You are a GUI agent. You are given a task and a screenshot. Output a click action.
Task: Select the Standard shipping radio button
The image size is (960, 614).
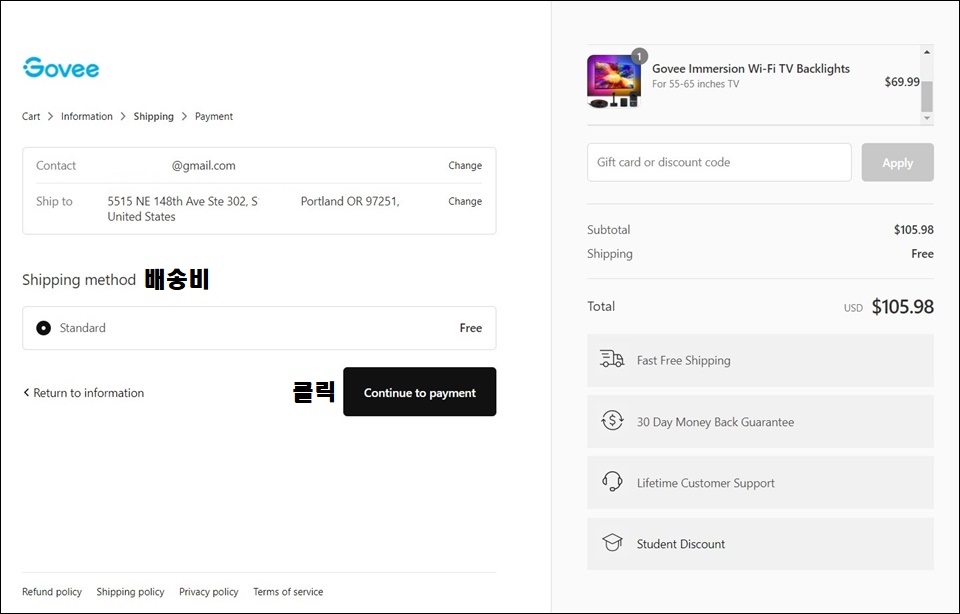tap(43, 328)
